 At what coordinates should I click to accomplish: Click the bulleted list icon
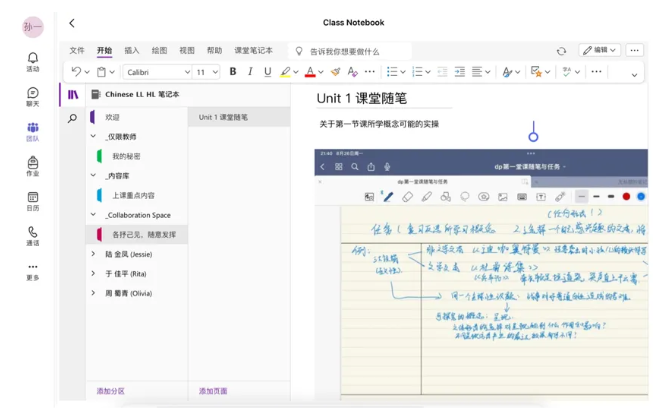(x=392, y=72)
